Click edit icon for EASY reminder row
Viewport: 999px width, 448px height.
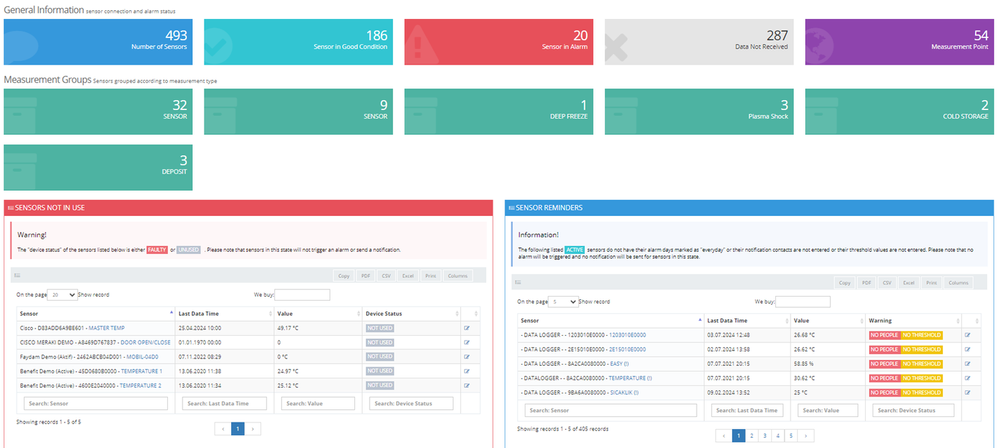[x=966, y=364]
